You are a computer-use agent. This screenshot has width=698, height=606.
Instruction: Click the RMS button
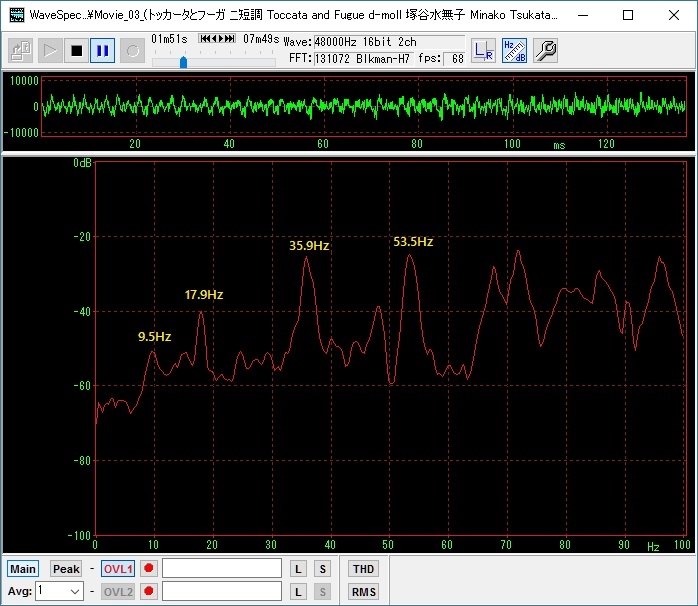[x=363, y=591]
